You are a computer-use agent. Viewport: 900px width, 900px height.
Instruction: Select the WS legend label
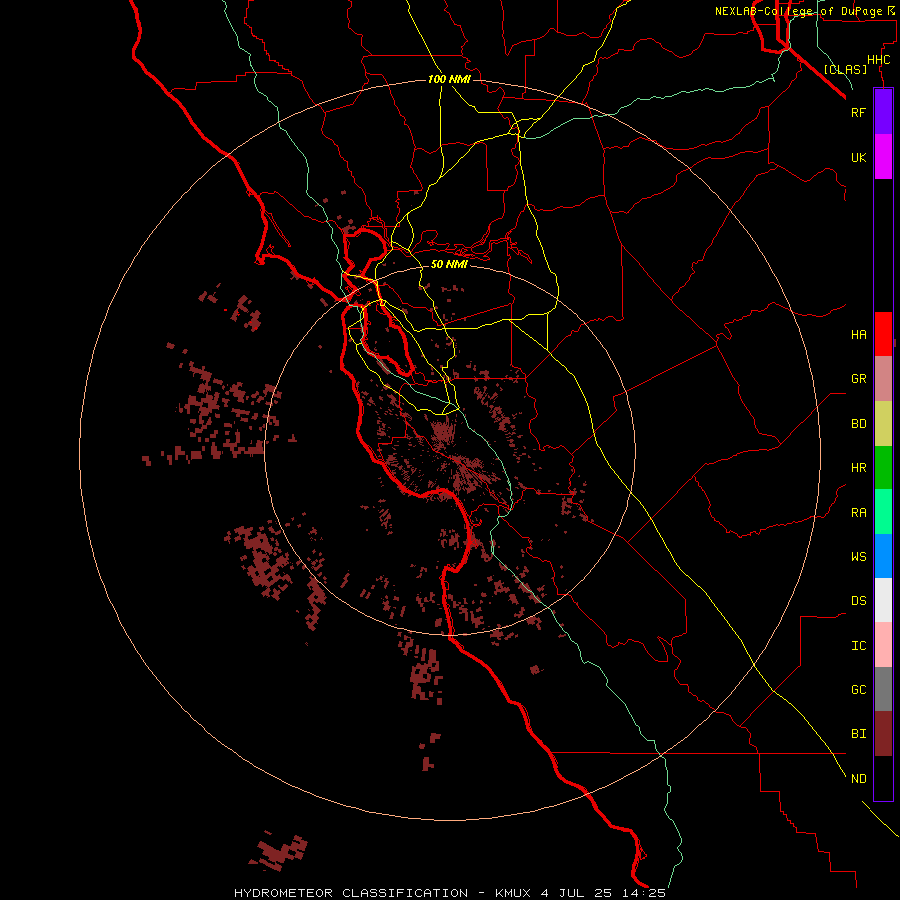[x=858, y=557]
